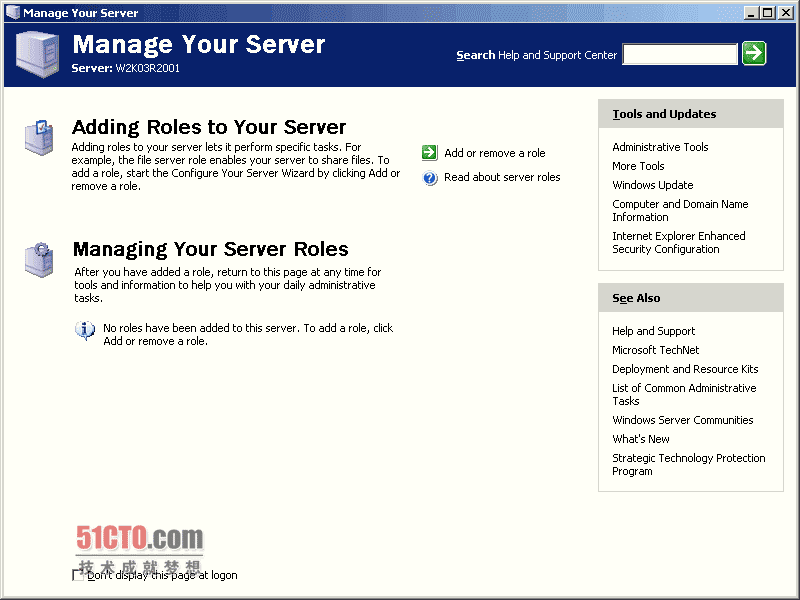Open Deployment and Resource Kits link
Image resolution: width=800 pixels, height=600 pixels.
pyautogui.click(x=685, y=369)
